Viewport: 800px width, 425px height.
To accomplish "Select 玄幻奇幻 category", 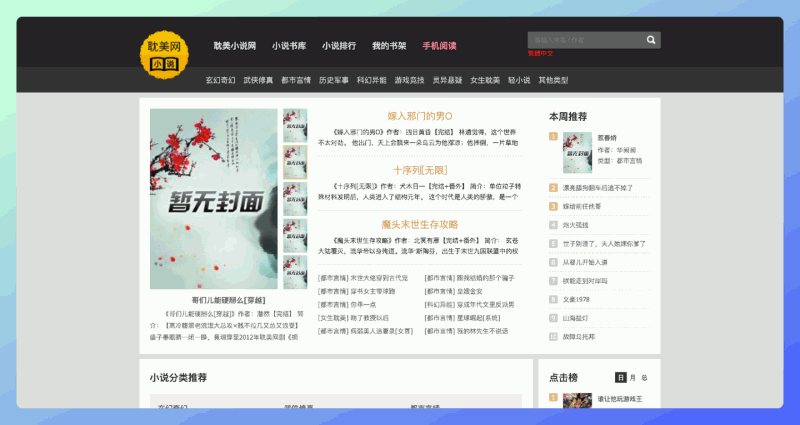I will (220, 80).
